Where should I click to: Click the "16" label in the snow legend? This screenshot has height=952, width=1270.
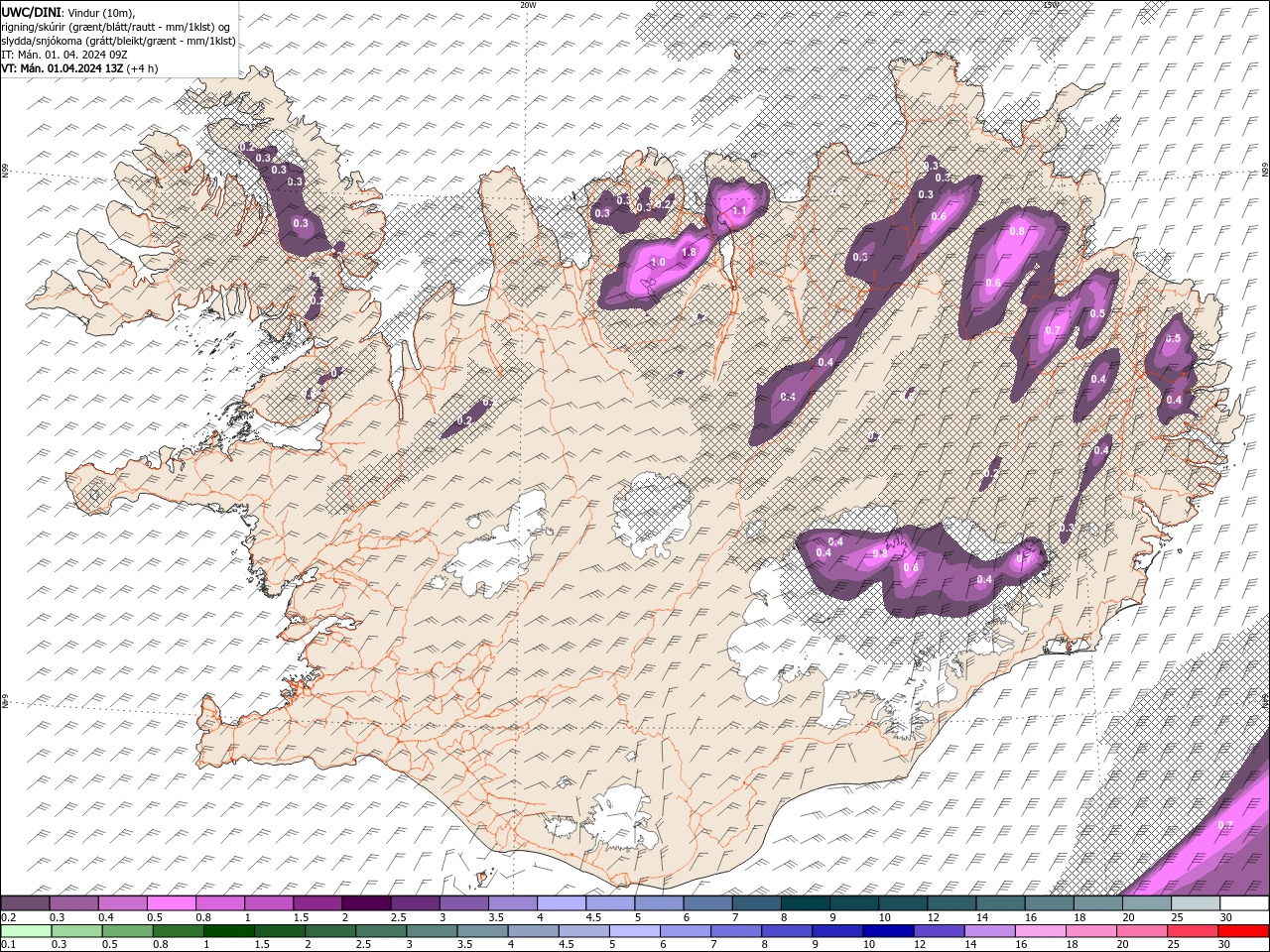tap(1031, 917)
